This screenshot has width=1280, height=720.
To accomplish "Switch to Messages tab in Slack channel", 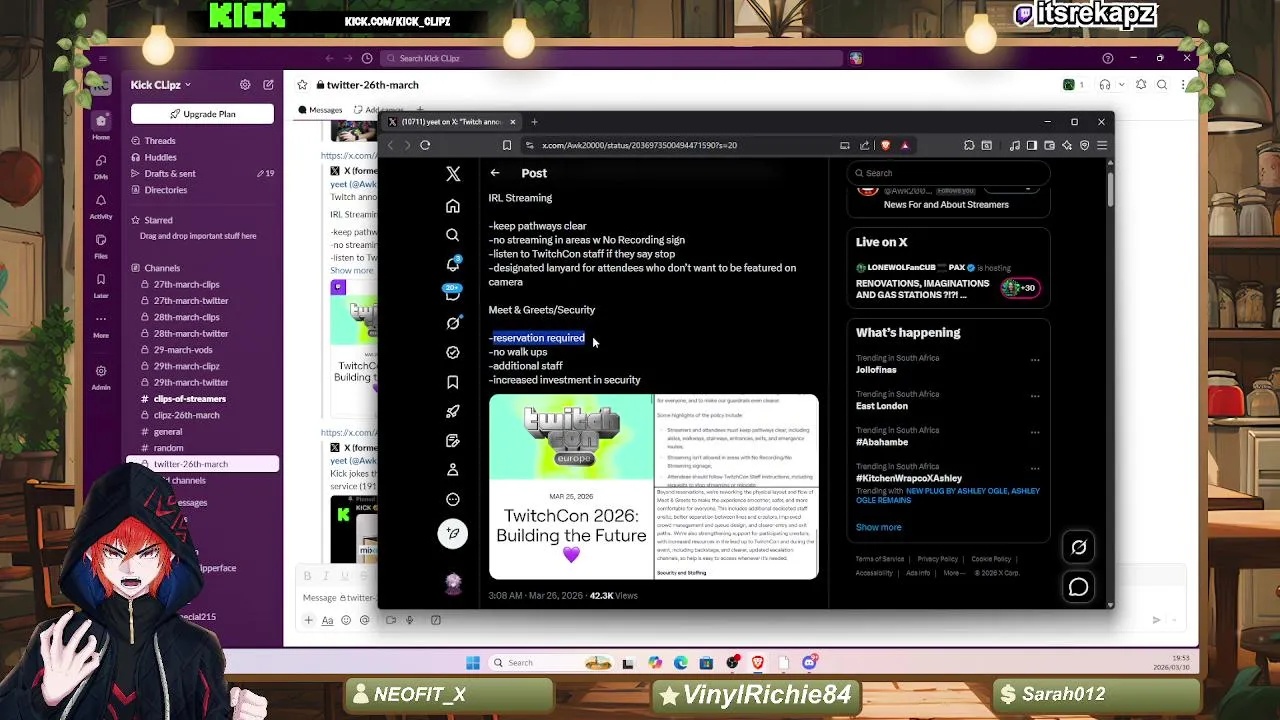I will [320, 110].
